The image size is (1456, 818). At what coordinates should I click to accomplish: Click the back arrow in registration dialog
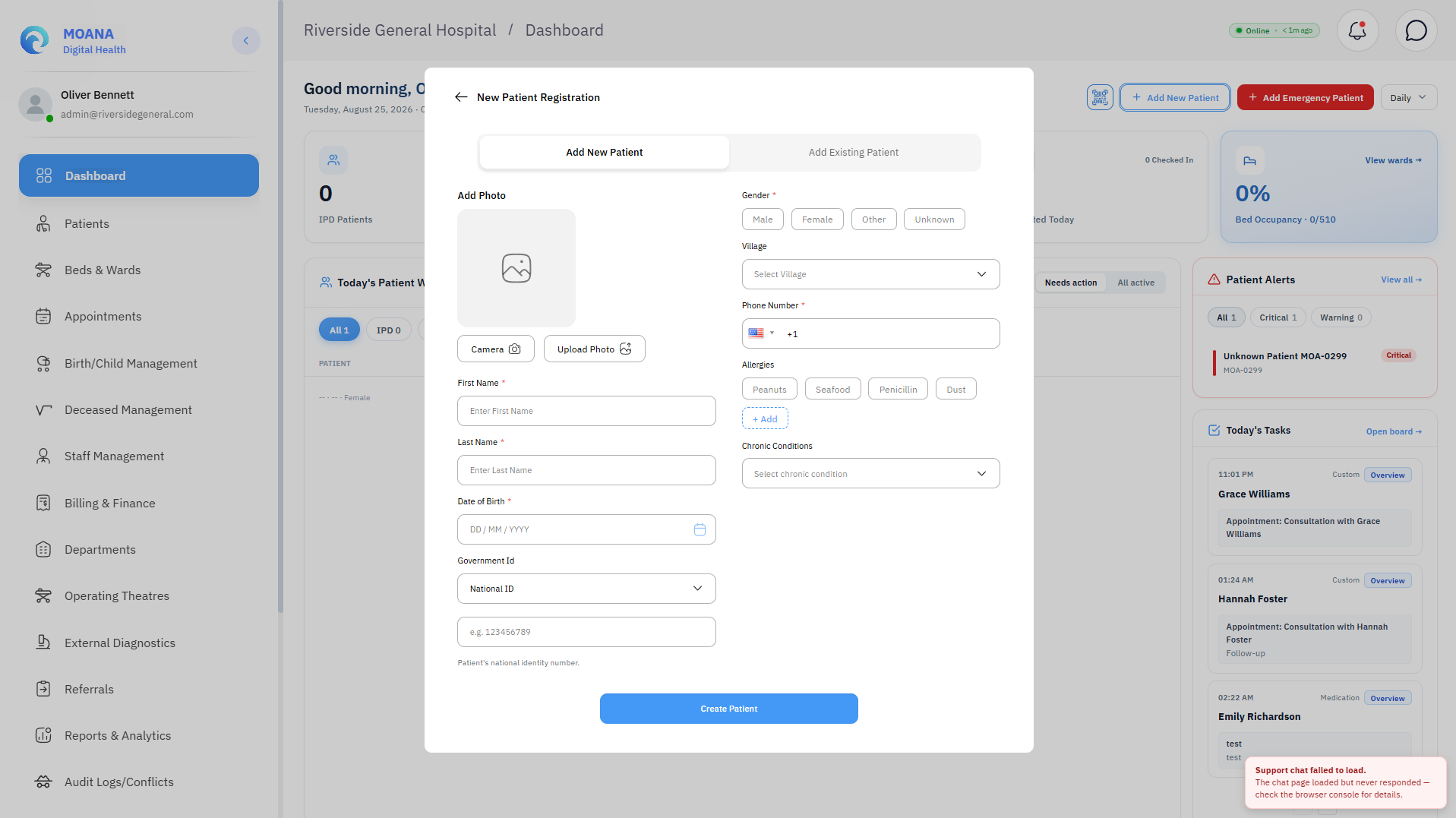pos(461,97)
